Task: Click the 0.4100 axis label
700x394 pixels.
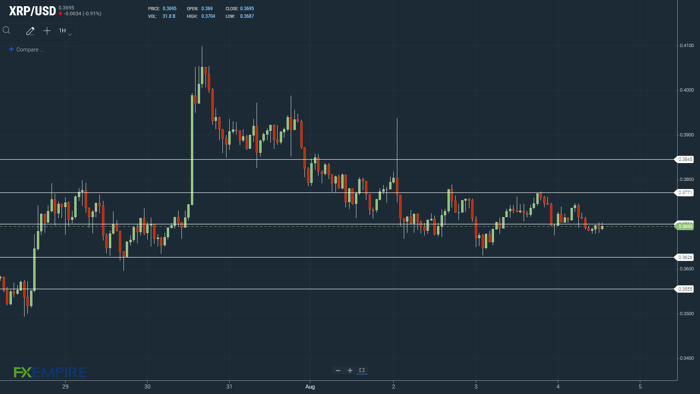Action: click(x=687, y=46)
